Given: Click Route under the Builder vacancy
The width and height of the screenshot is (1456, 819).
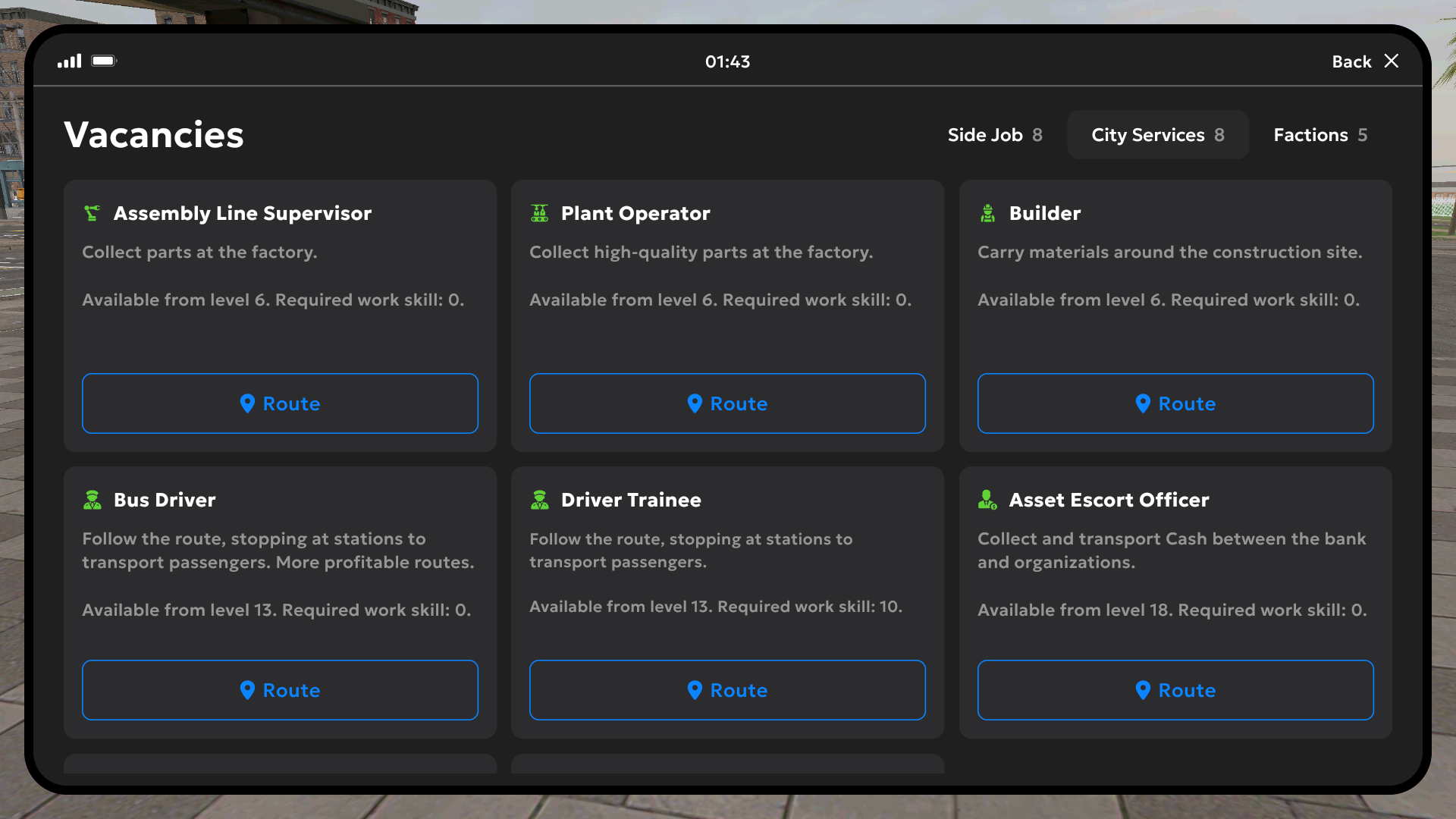Looking at the screenshot, I should (1175, 403).
